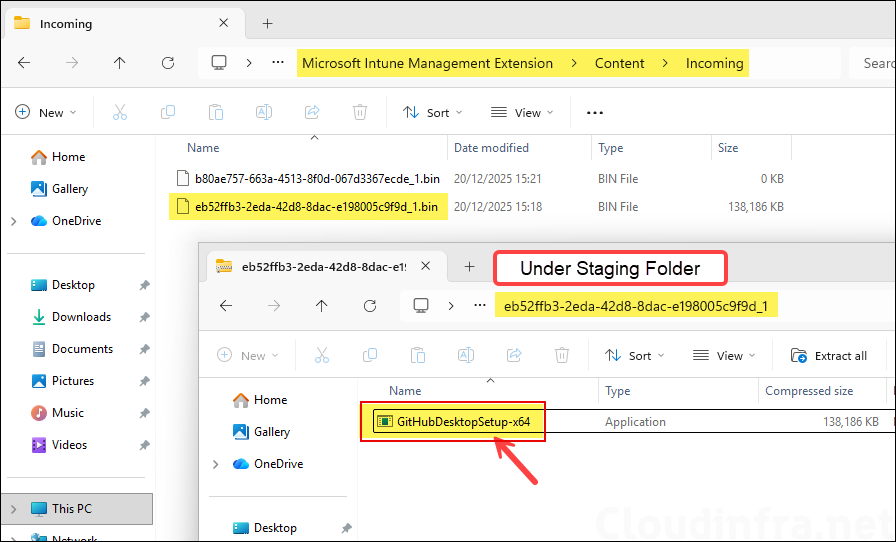The image size is (896, 542).
Task: Click the back arrow in Incoming window
Action: point(24,63)
